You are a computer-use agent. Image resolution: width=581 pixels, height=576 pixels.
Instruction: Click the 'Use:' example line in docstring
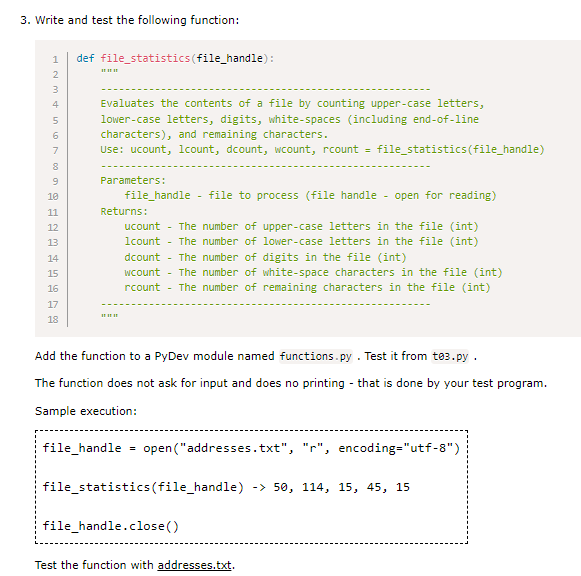(x=322, y=149)
